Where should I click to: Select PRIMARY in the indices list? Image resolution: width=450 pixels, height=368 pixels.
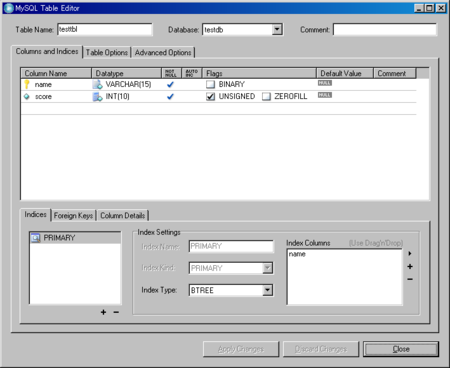75,238
